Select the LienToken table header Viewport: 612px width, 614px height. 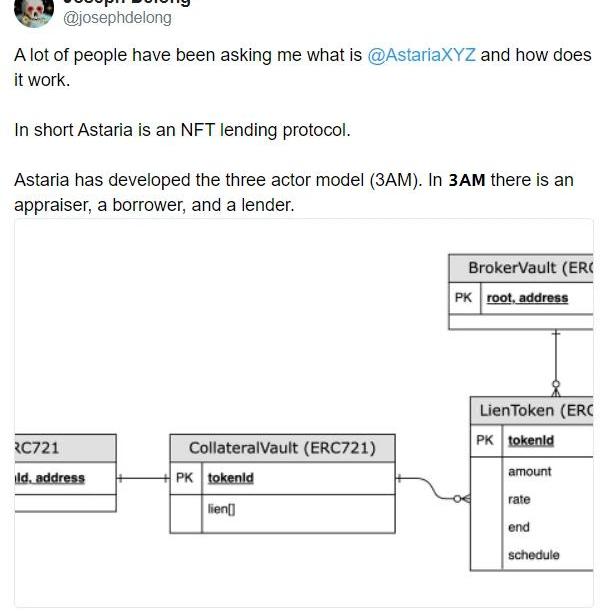pyautogui.click(x=533, y=410)
